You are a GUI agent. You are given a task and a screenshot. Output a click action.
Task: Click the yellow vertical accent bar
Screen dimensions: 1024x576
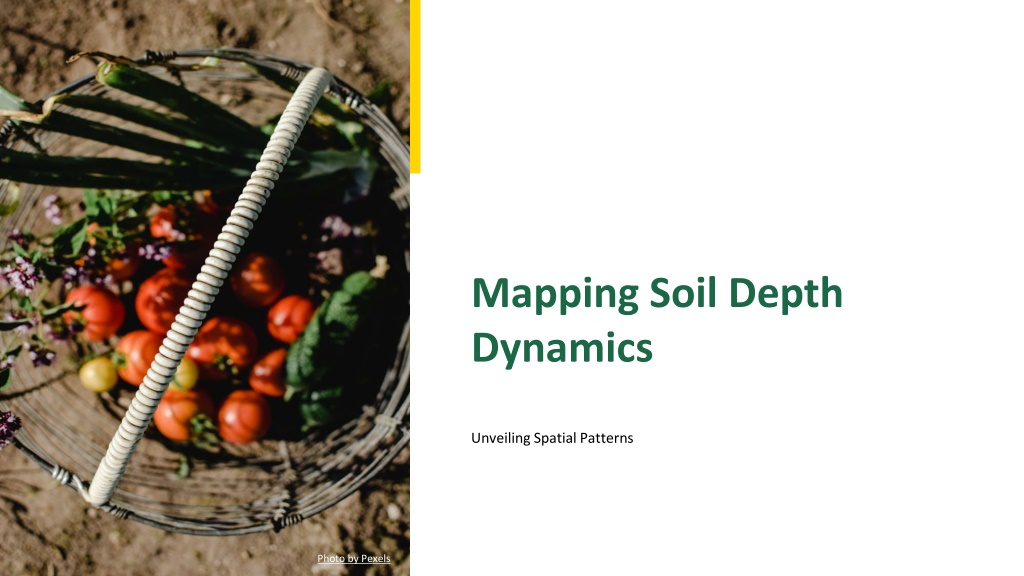point(415,86)
